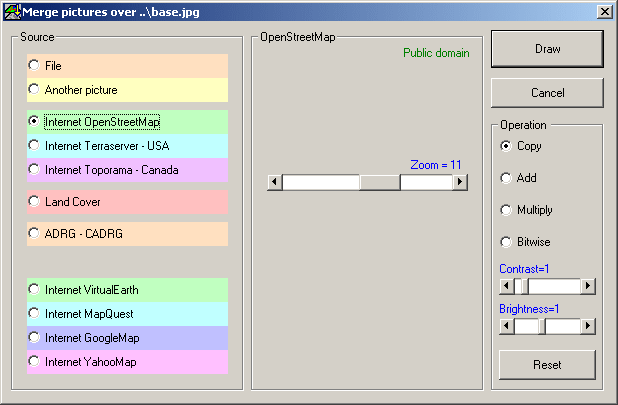Set operation to Add
Viewport: 618px width, 405px height.
[x=519, y=178]
